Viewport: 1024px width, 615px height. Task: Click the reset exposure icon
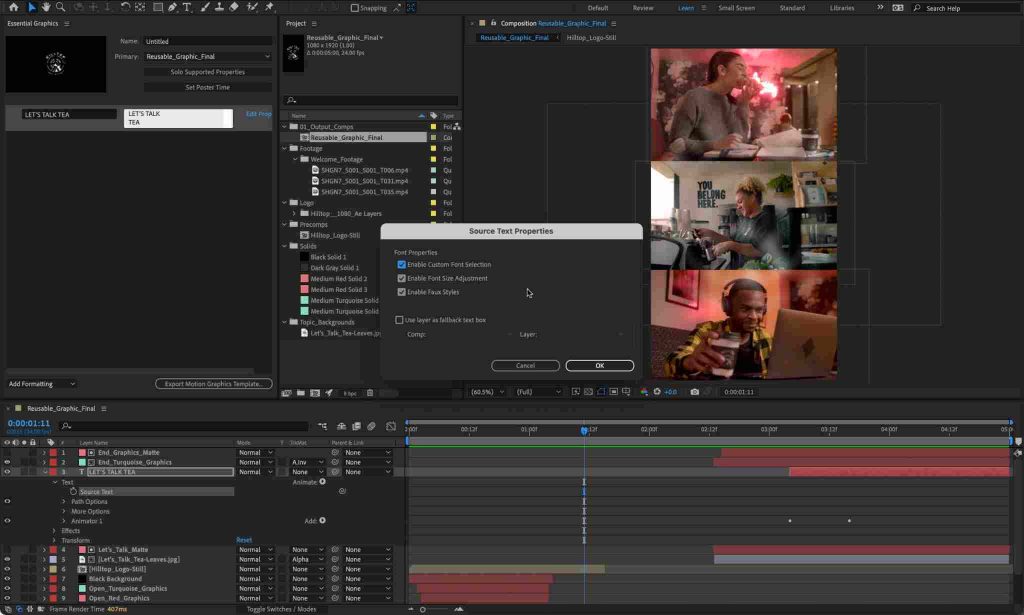(x=657, y=392)
